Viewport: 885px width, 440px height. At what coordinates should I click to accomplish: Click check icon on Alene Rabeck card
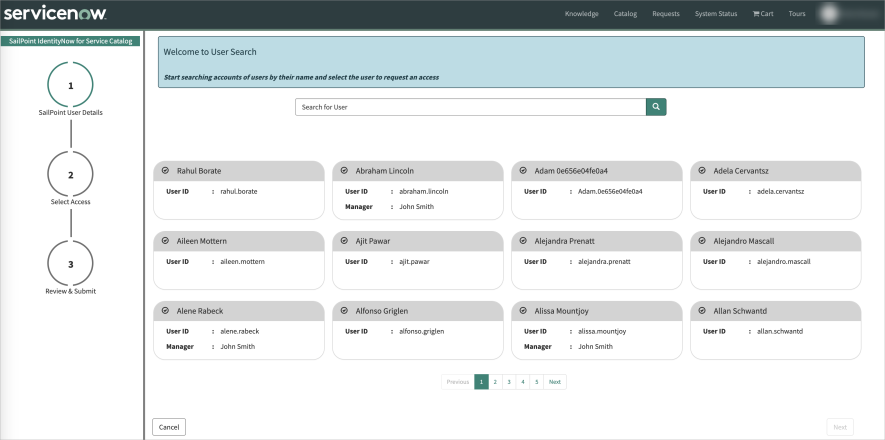coord(165,310)
